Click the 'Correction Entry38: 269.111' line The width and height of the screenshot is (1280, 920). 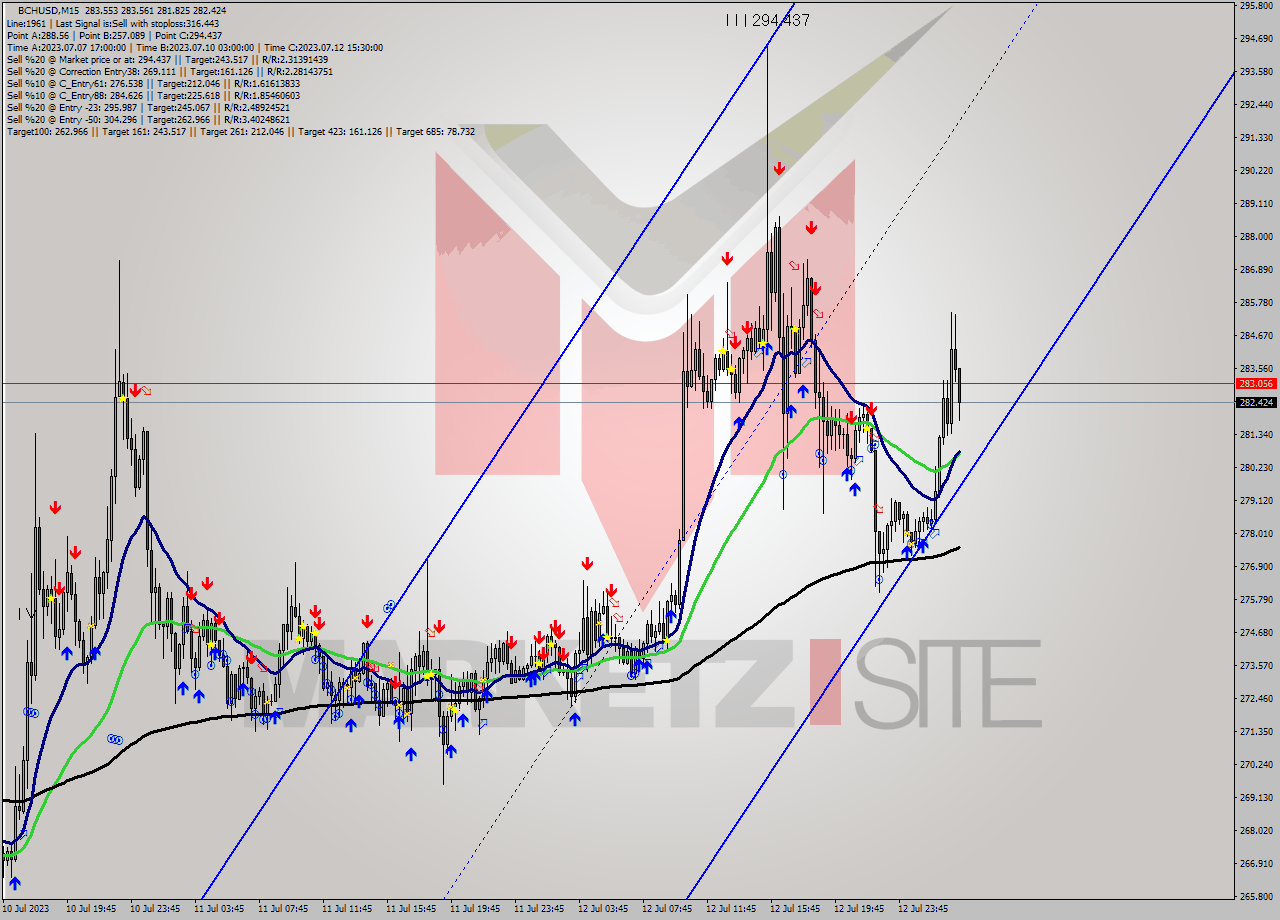click(169, 71)
